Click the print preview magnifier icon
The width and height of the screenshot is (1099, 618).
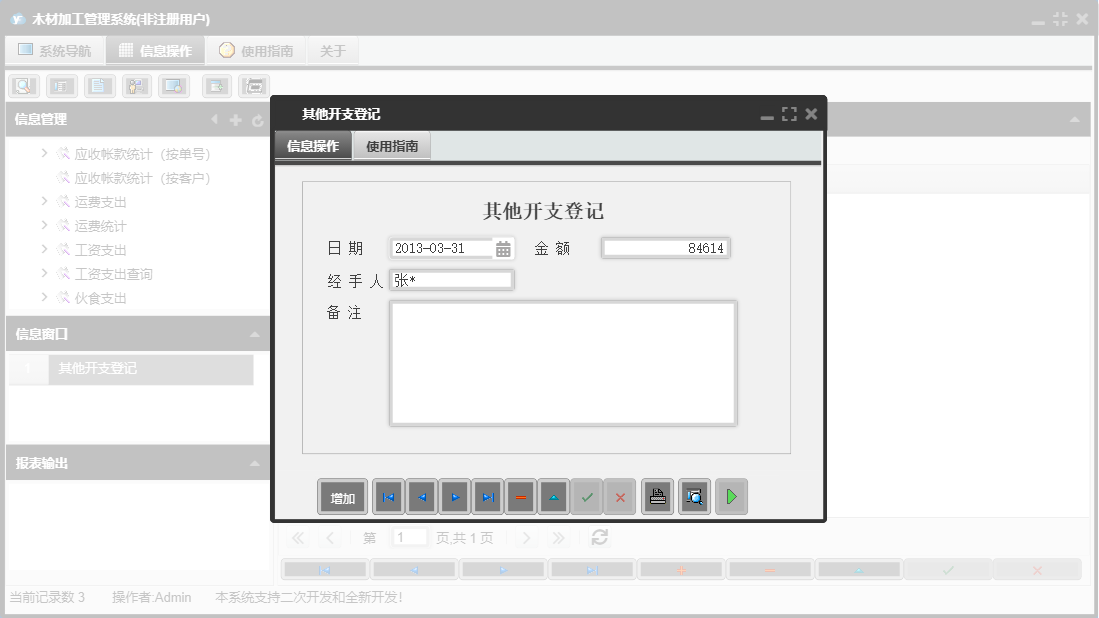[694, 496]
